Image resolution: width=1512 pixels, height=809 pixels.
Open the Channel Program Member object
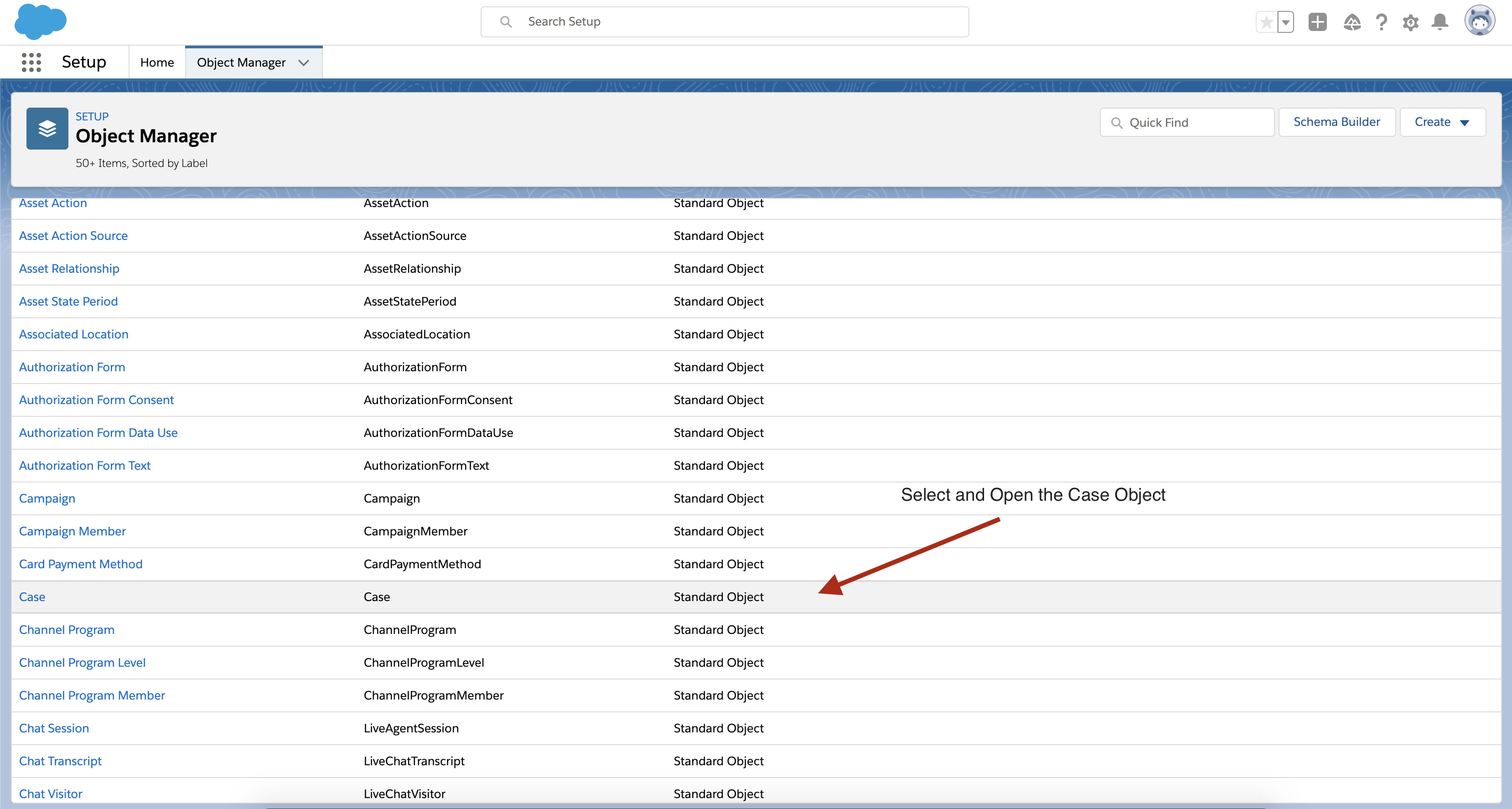92,696
